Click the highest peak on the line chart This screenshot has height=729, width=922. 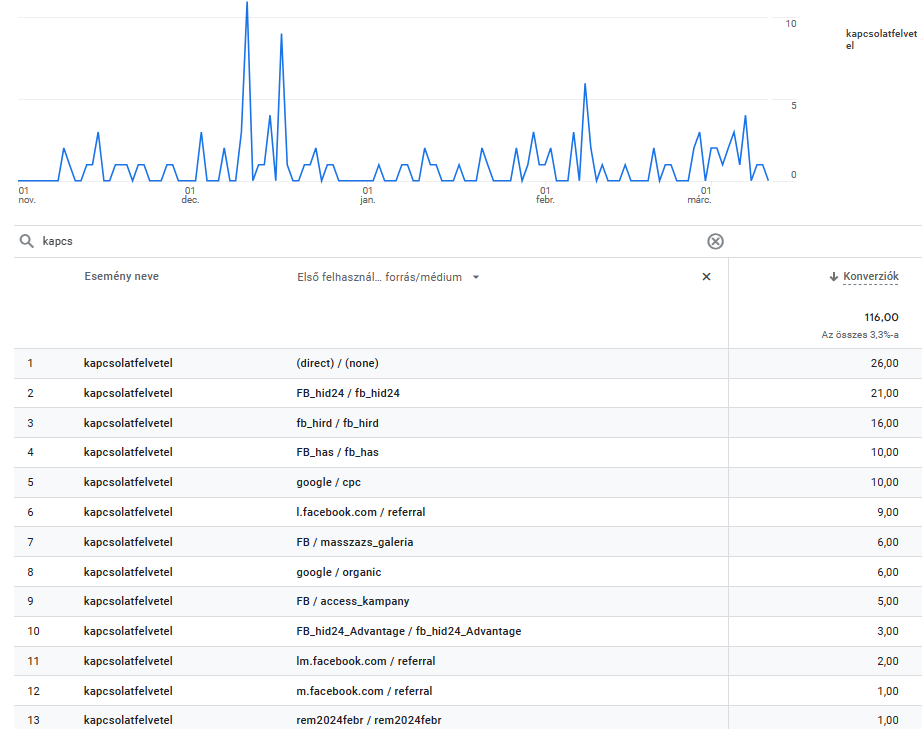tap(247, 5)
